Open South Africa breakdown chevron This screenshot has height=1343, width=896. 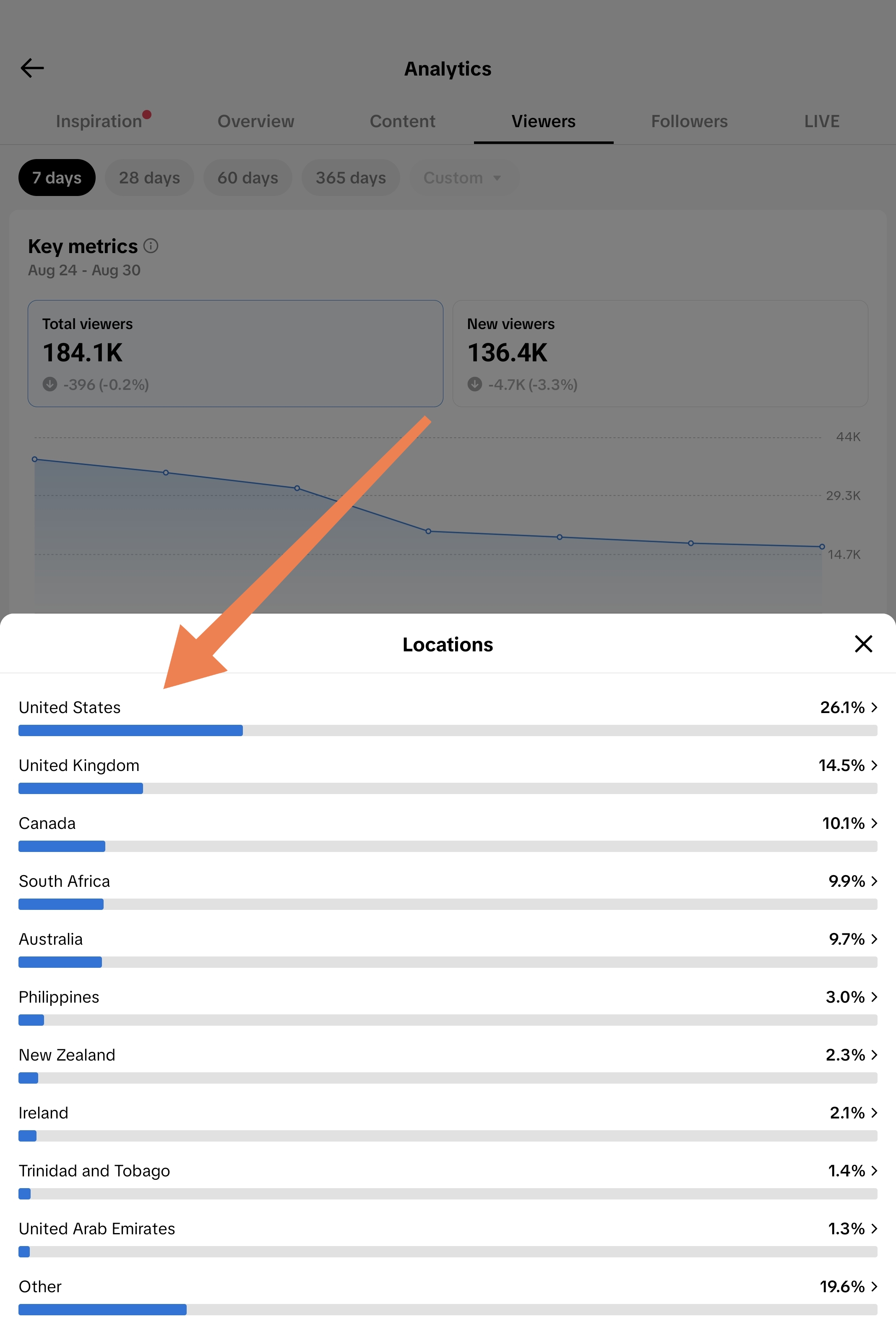(x=874, y=881)
